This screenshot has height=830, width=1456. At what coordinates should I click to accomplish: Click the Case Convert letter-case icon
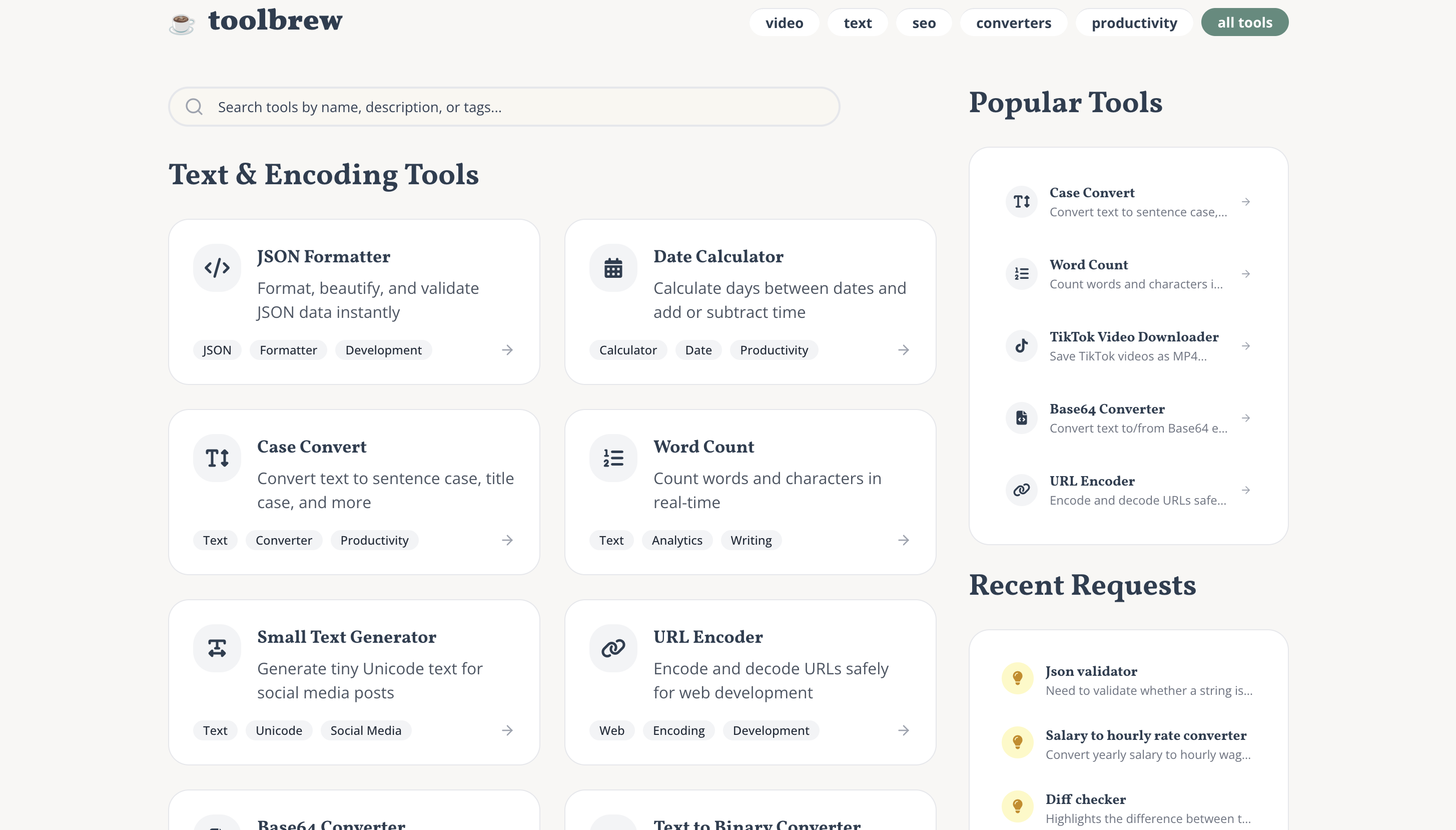click(x=218, y=458)
